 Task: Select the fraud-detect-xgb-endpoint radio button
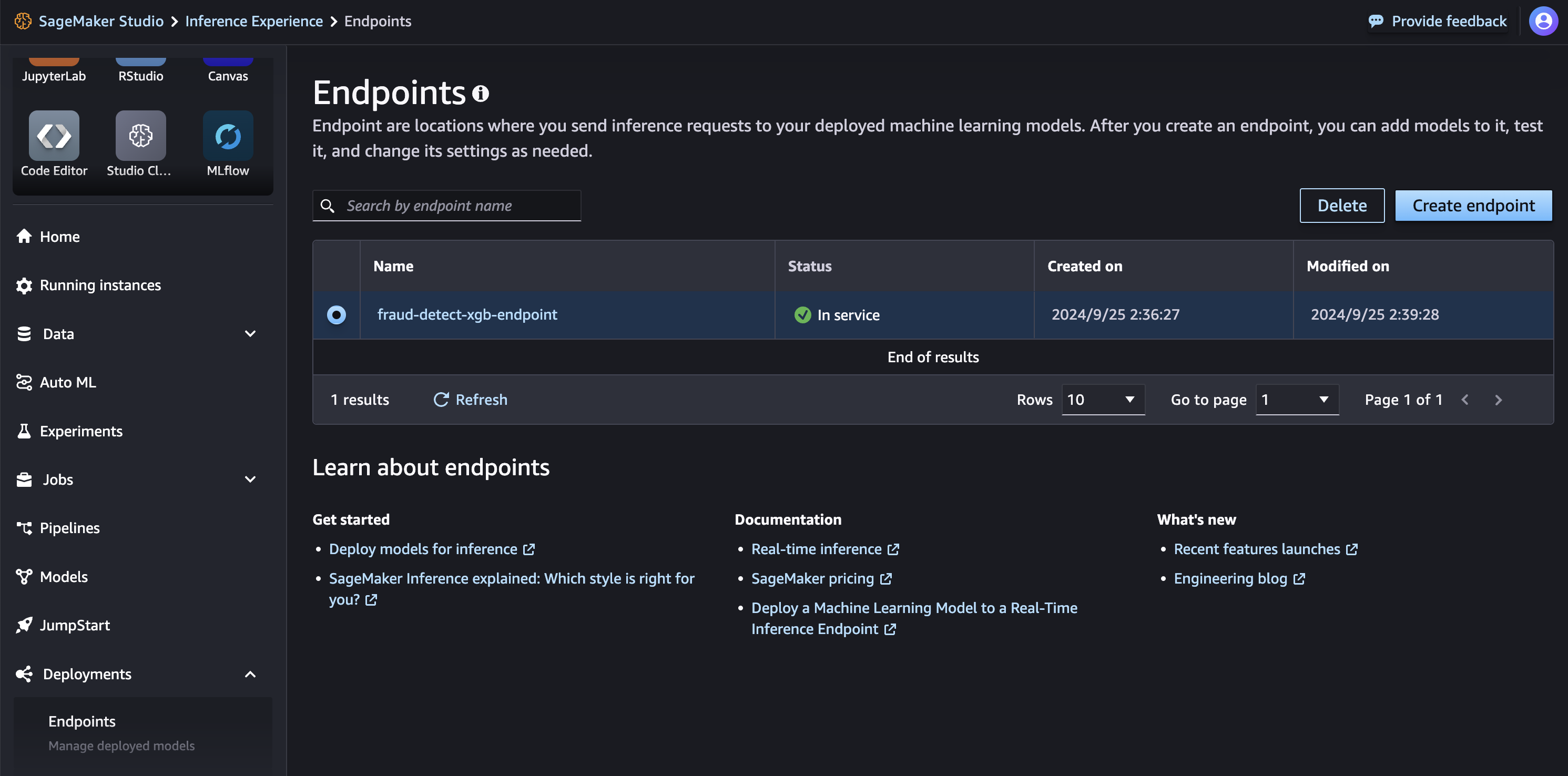click(x=336, y=315)
